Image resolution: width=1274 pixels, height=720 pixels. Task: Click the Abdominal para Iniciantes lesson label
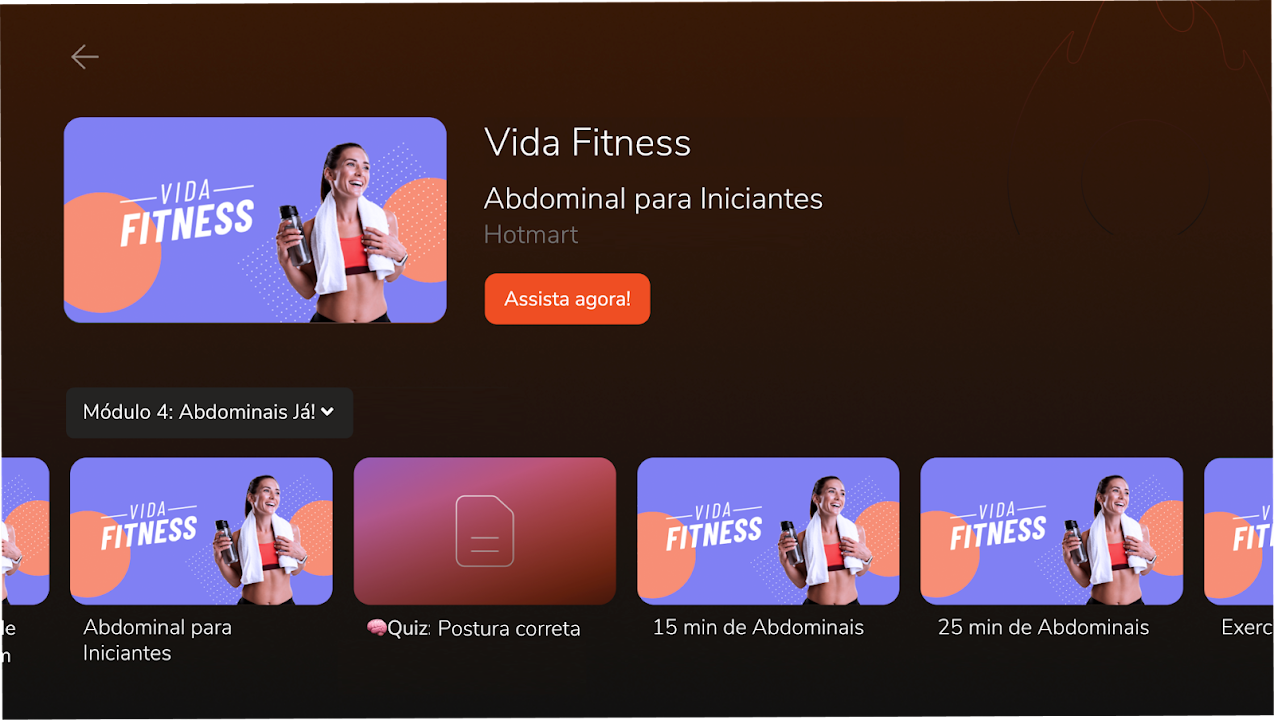point(157,640)
